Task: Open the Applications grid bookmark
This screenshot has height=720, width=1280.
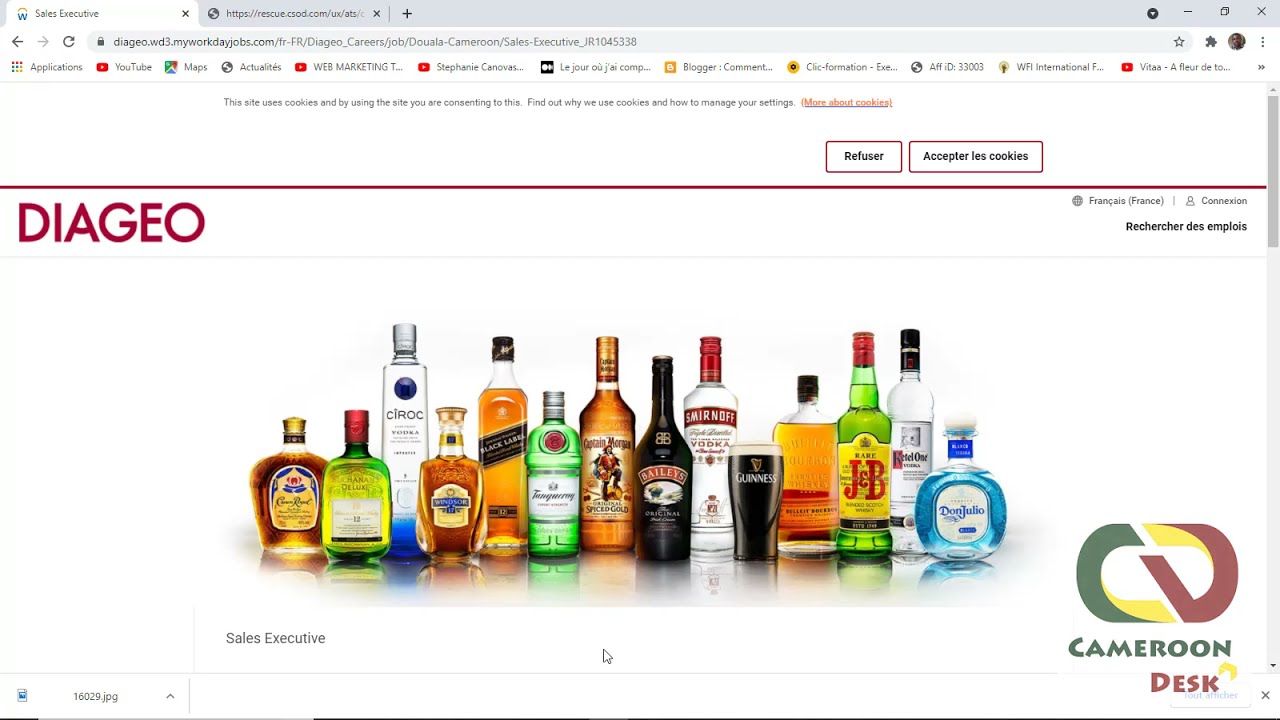Action: point(47,67)
